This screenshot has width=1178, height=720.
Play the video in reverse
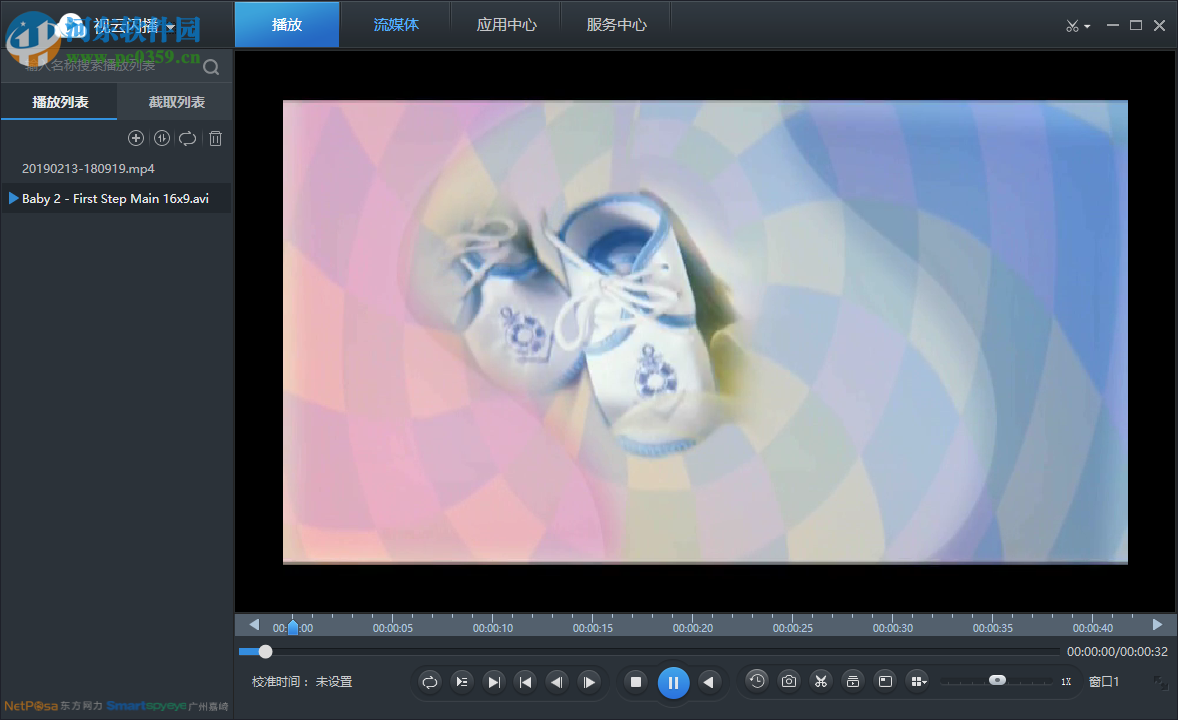click(x=708, y=682)
